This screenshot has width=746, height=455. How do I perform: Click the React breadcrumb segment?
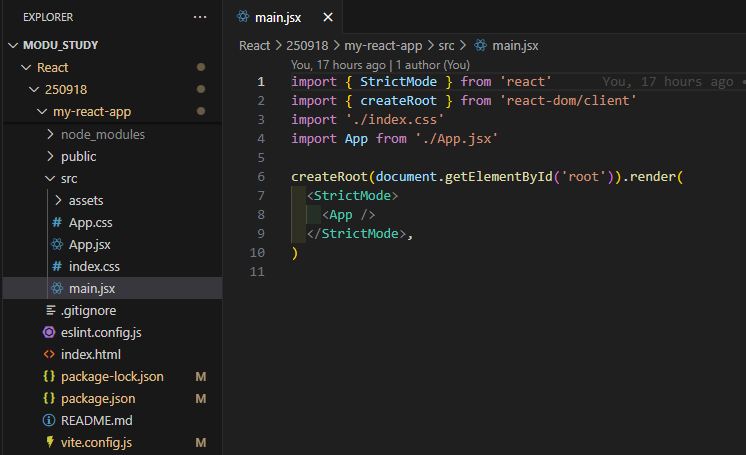(255, 46)
